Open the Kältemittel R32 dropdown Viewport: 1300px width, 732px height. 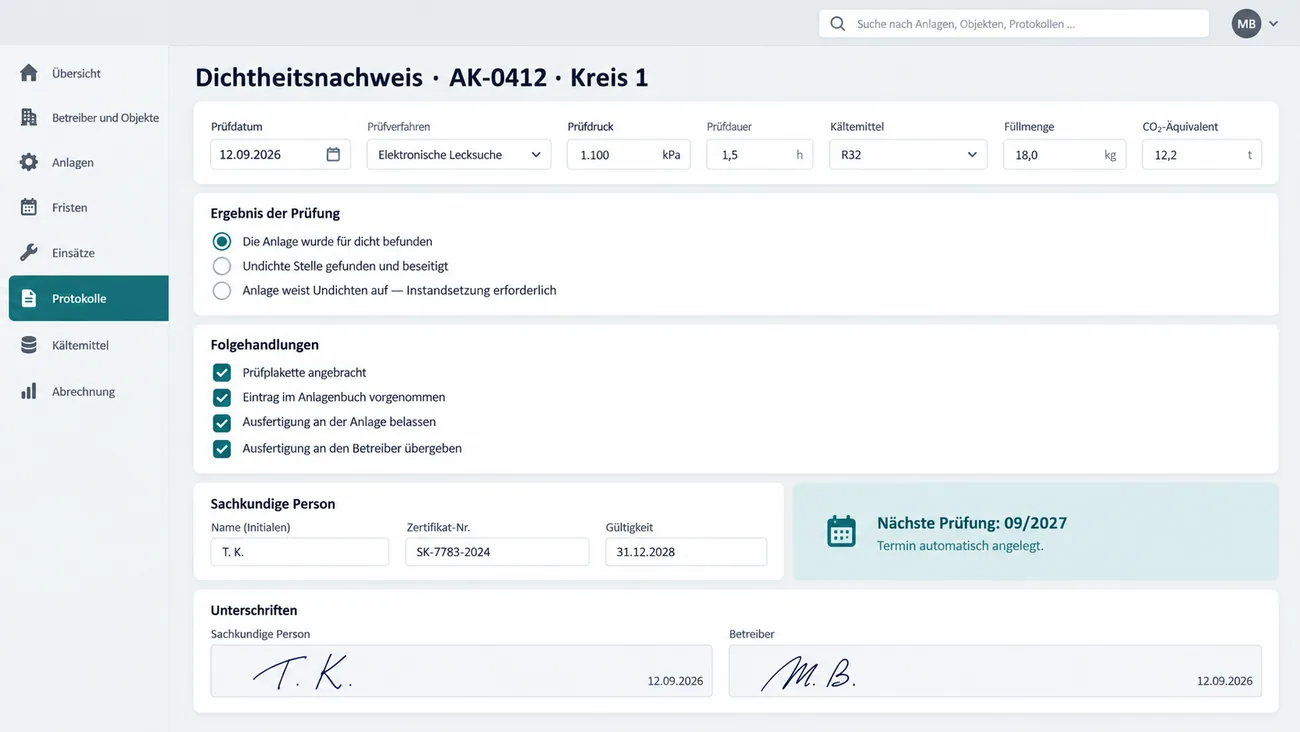click(908, 154)
